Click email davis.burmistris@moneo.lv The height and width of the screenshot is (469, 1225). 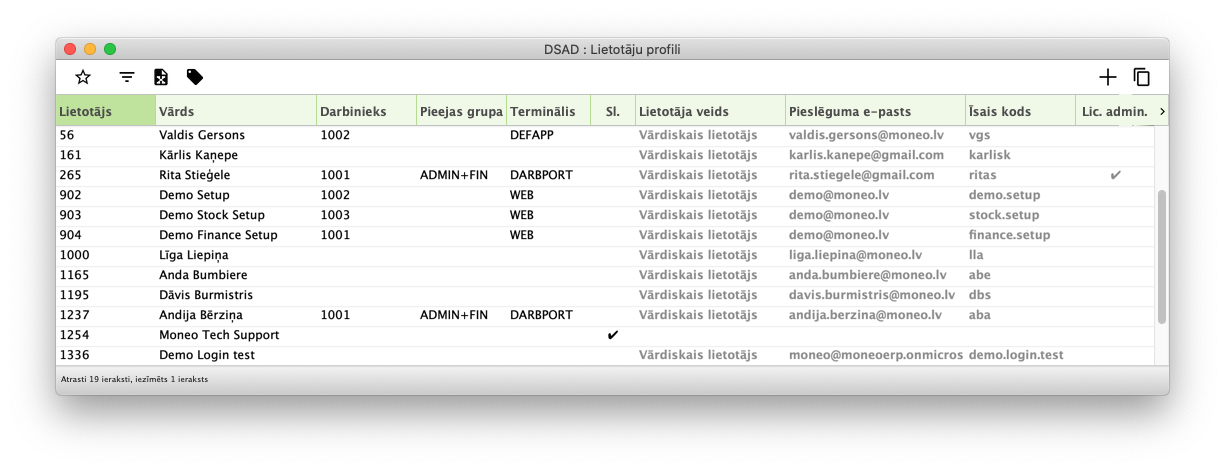click(x=874, y=295)
